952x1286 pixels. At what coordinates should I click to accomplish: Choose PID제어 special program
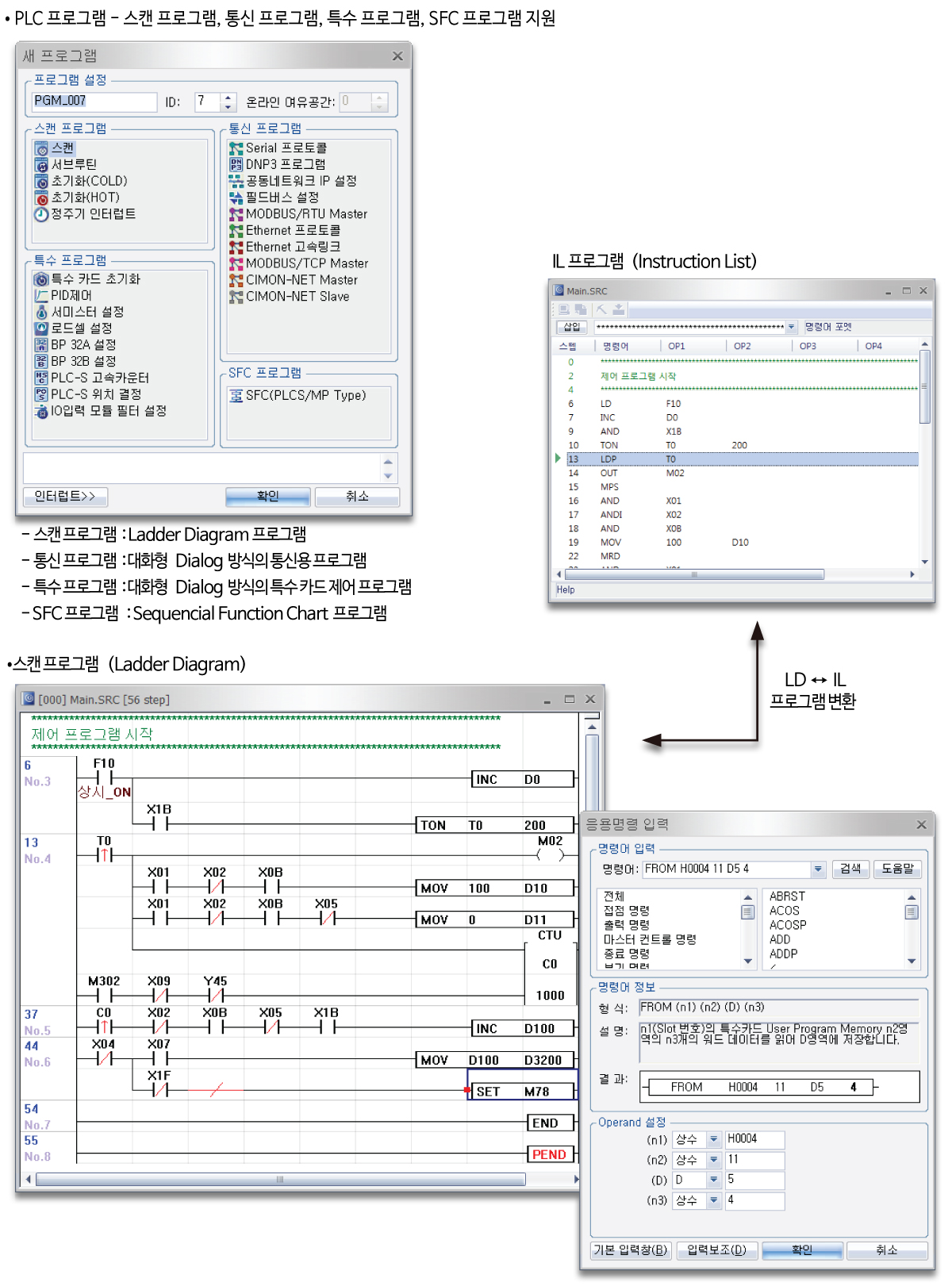63,296
